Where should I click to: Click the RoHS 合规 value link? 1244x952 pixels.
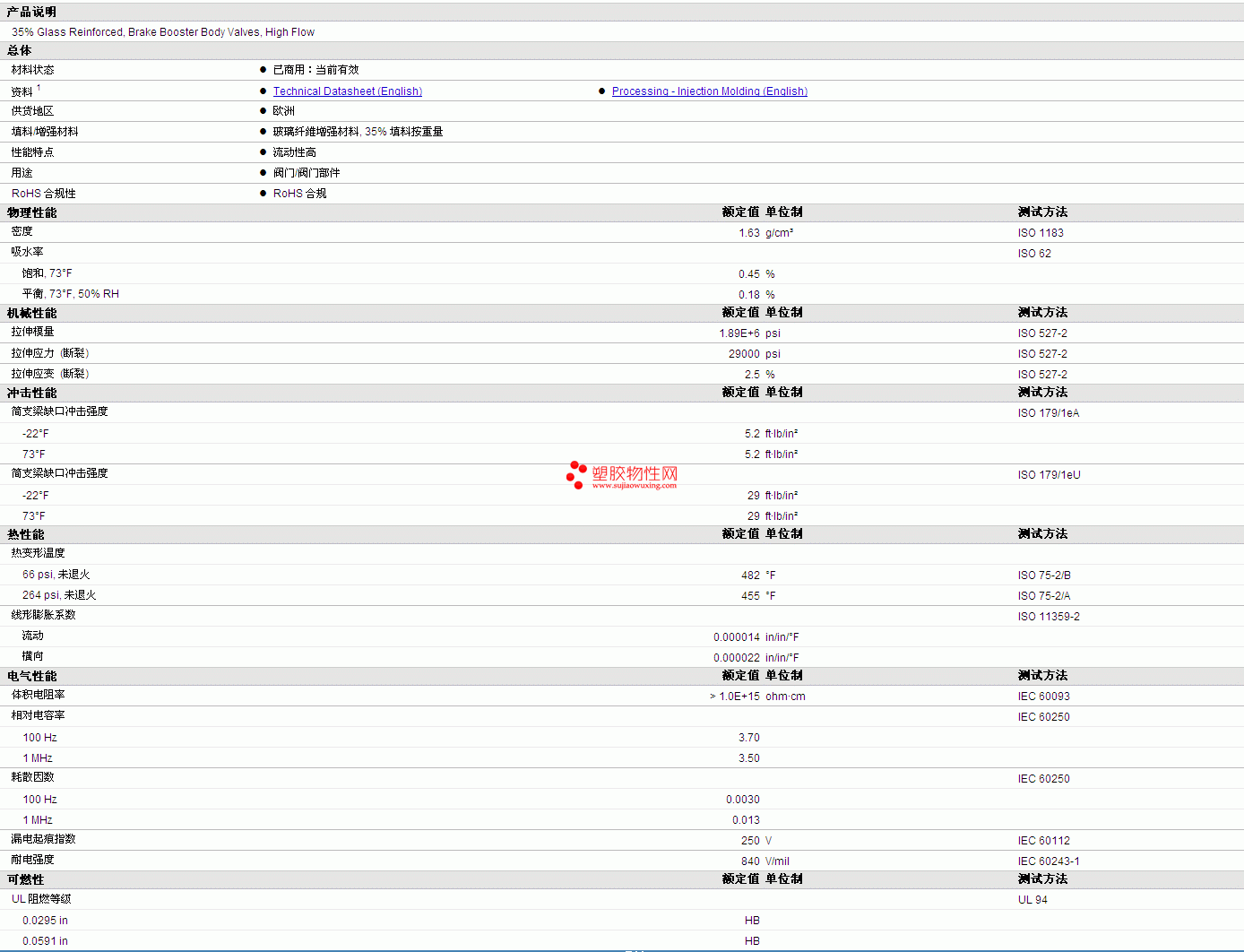[299, 194]
